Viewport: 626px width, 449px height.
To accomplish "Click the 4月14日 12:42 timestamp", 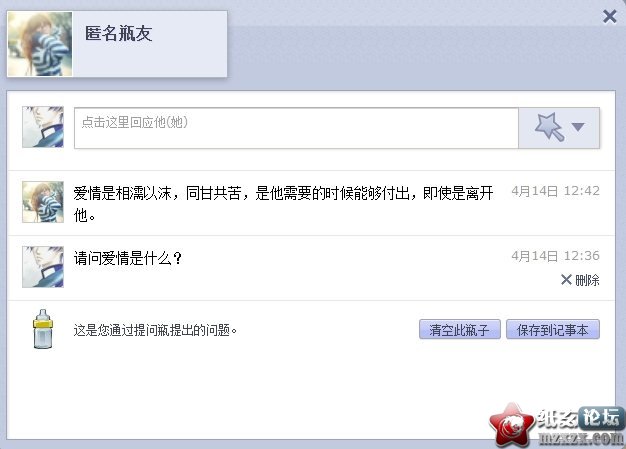I will 555,191.
